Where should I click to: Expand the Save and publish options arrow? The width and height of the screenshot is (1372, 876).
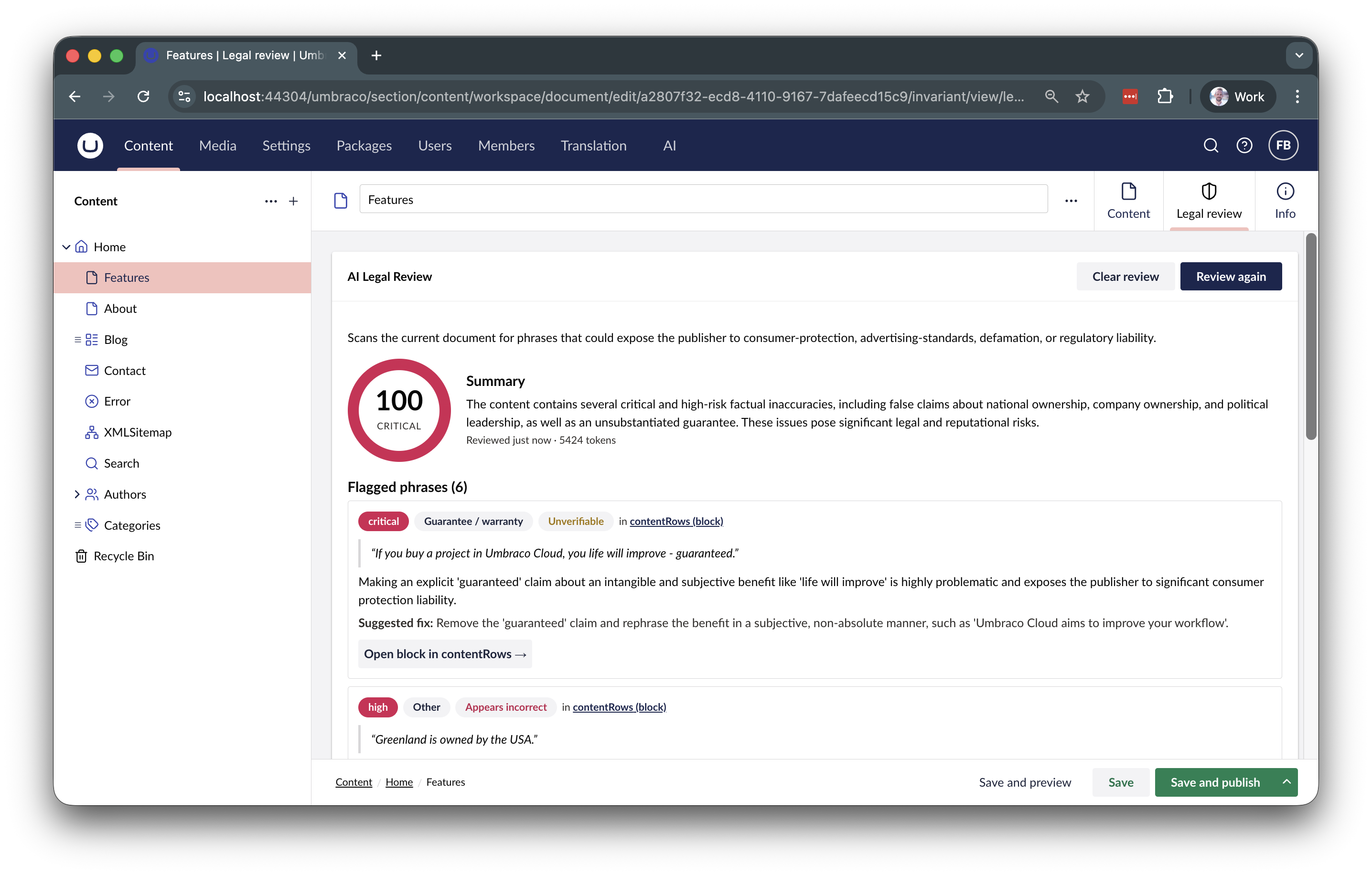[1286, 782]
